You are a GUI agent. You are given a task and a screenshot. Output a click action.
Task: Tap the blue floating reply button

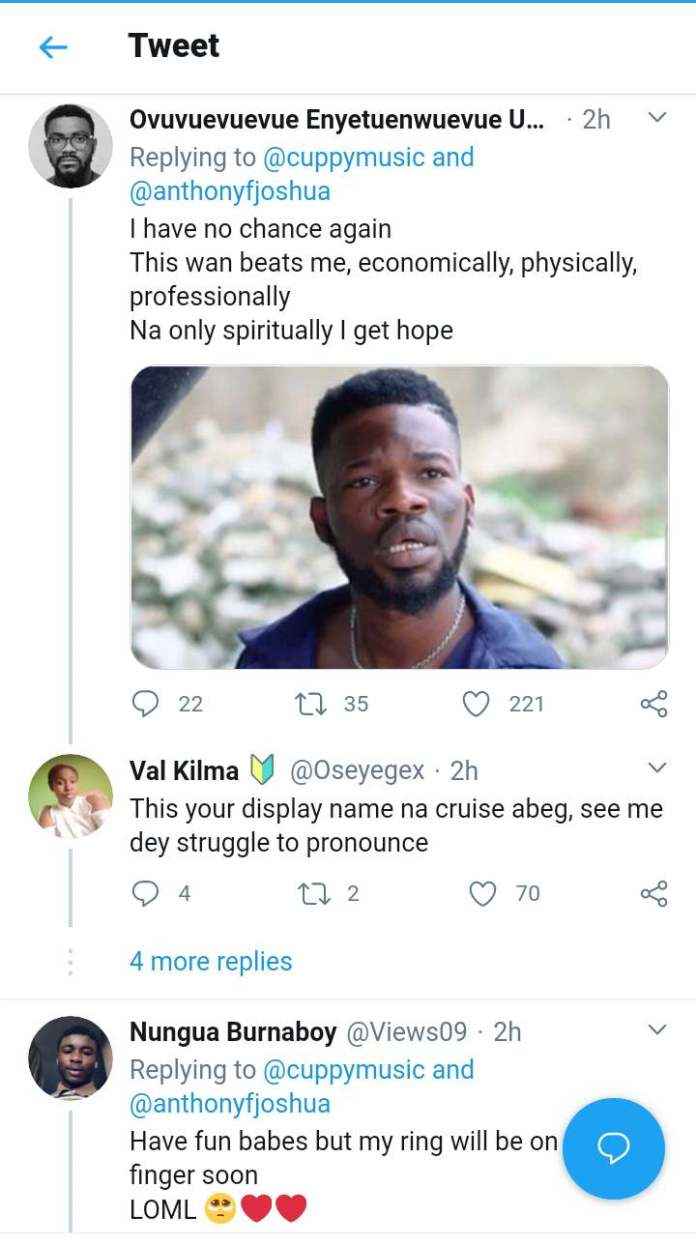point(613,1149)
